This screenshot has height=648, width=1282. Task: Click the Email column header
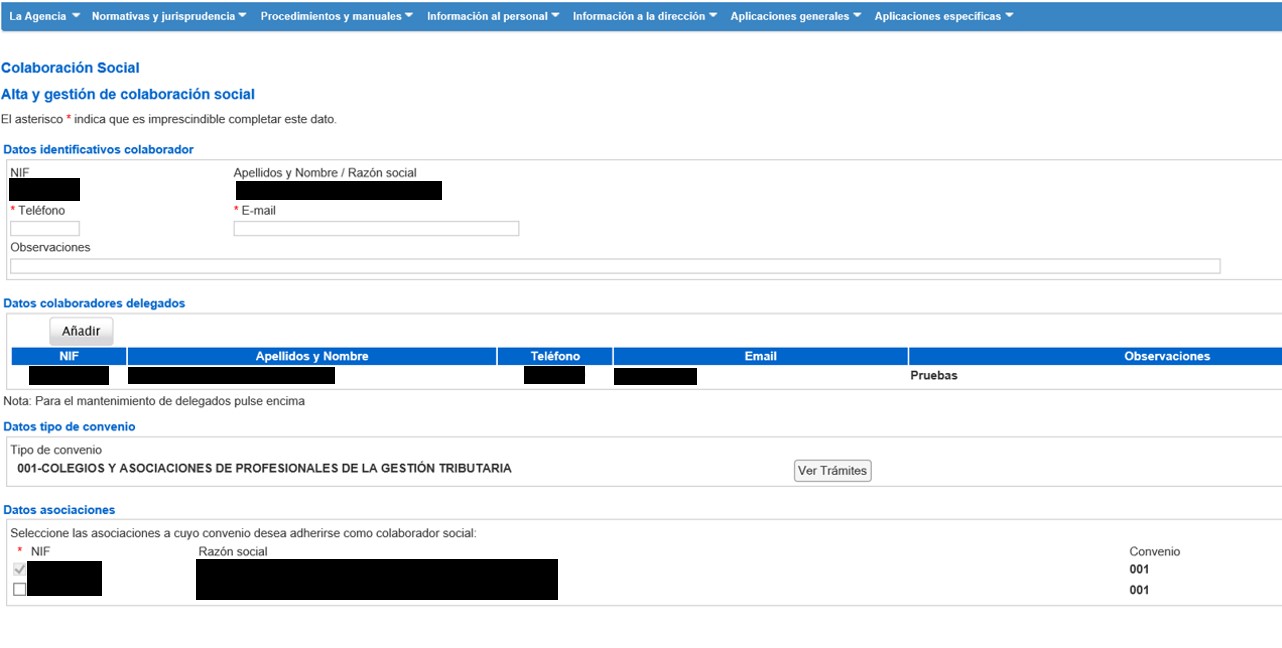760,356
